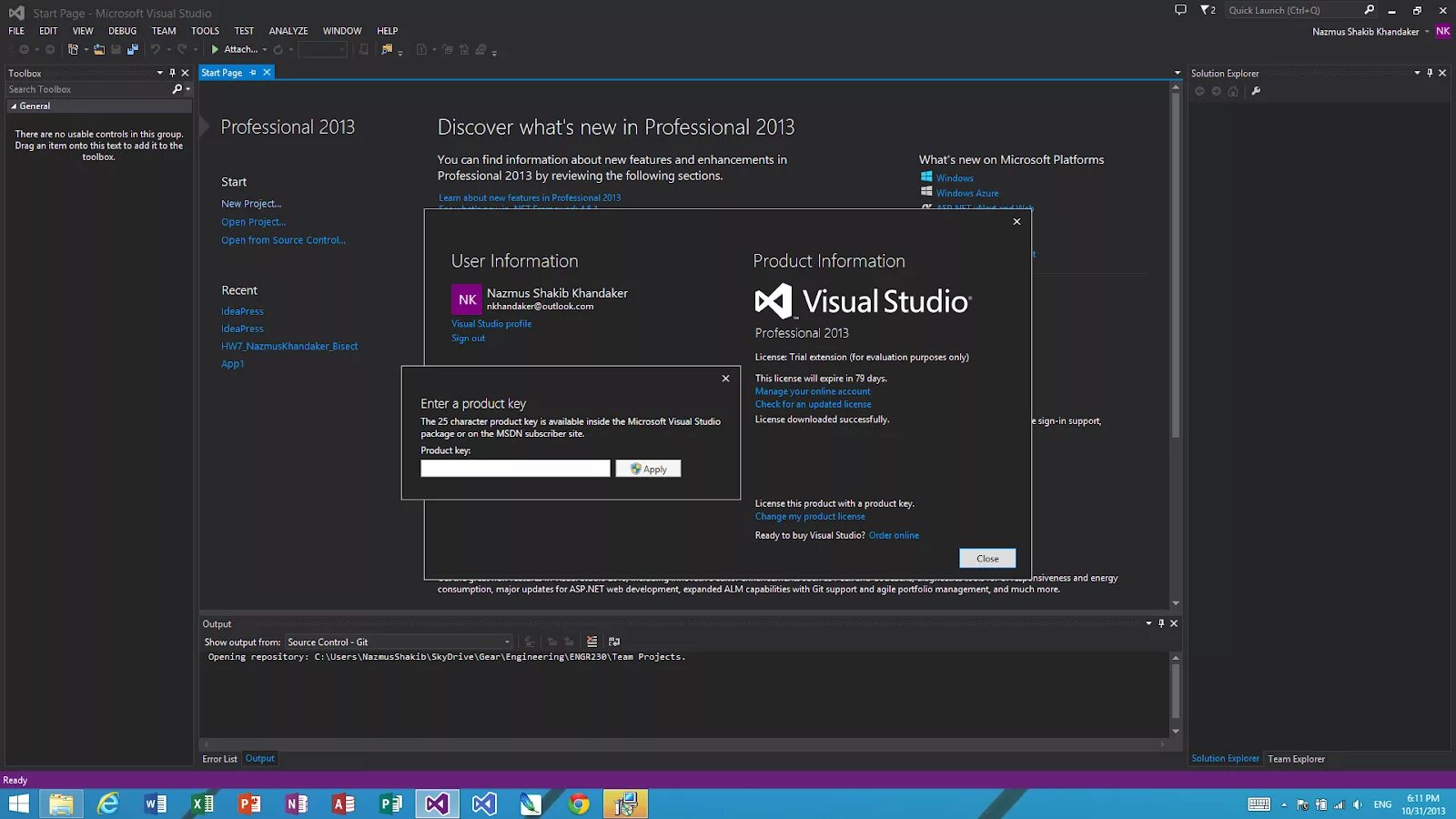Open the feedback speech bubble icon
Image resolution: width=1456 pixels, height=819 pixels.
1180,10
